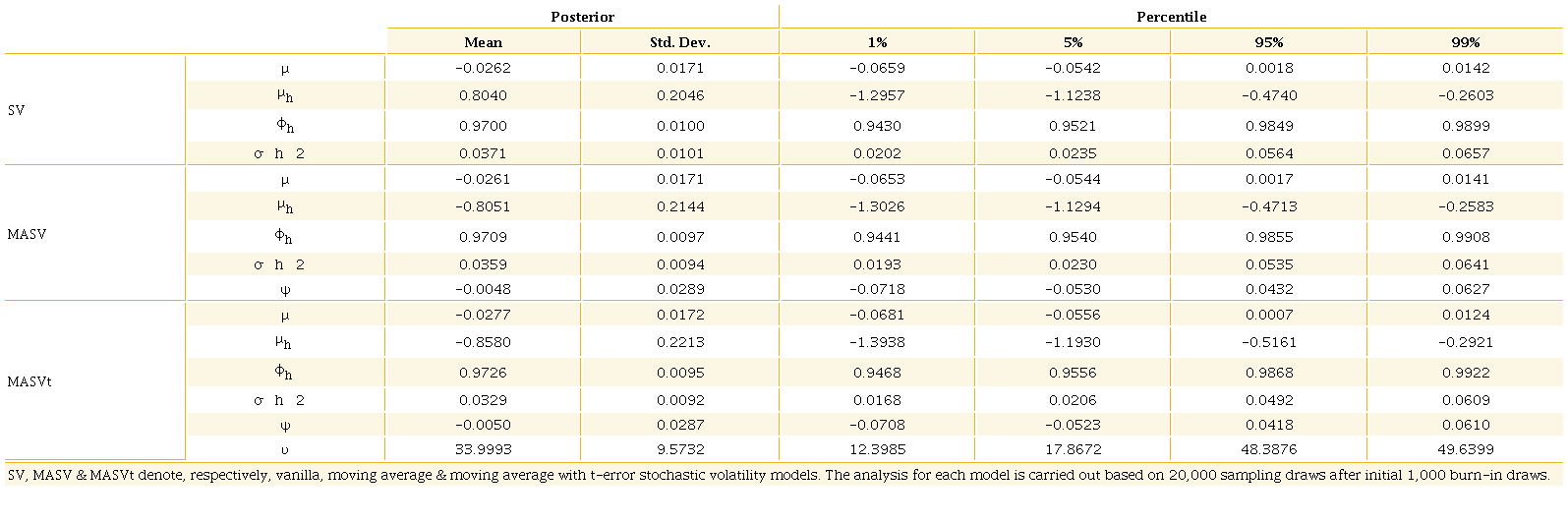The height and width of the screenshot is (524, 1568).
Task: Select the cell with value 9.5732
Action: click(680, 449)
